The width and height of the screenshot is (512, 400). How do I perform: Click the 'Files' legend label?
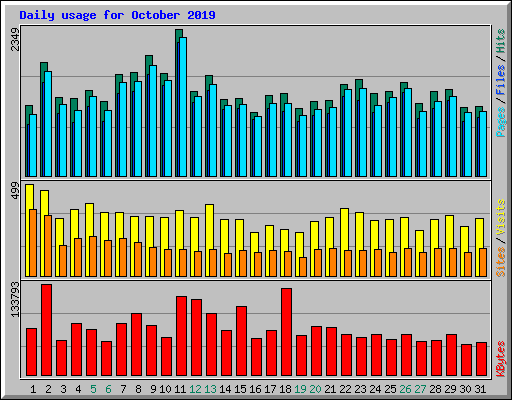(501, 80)
